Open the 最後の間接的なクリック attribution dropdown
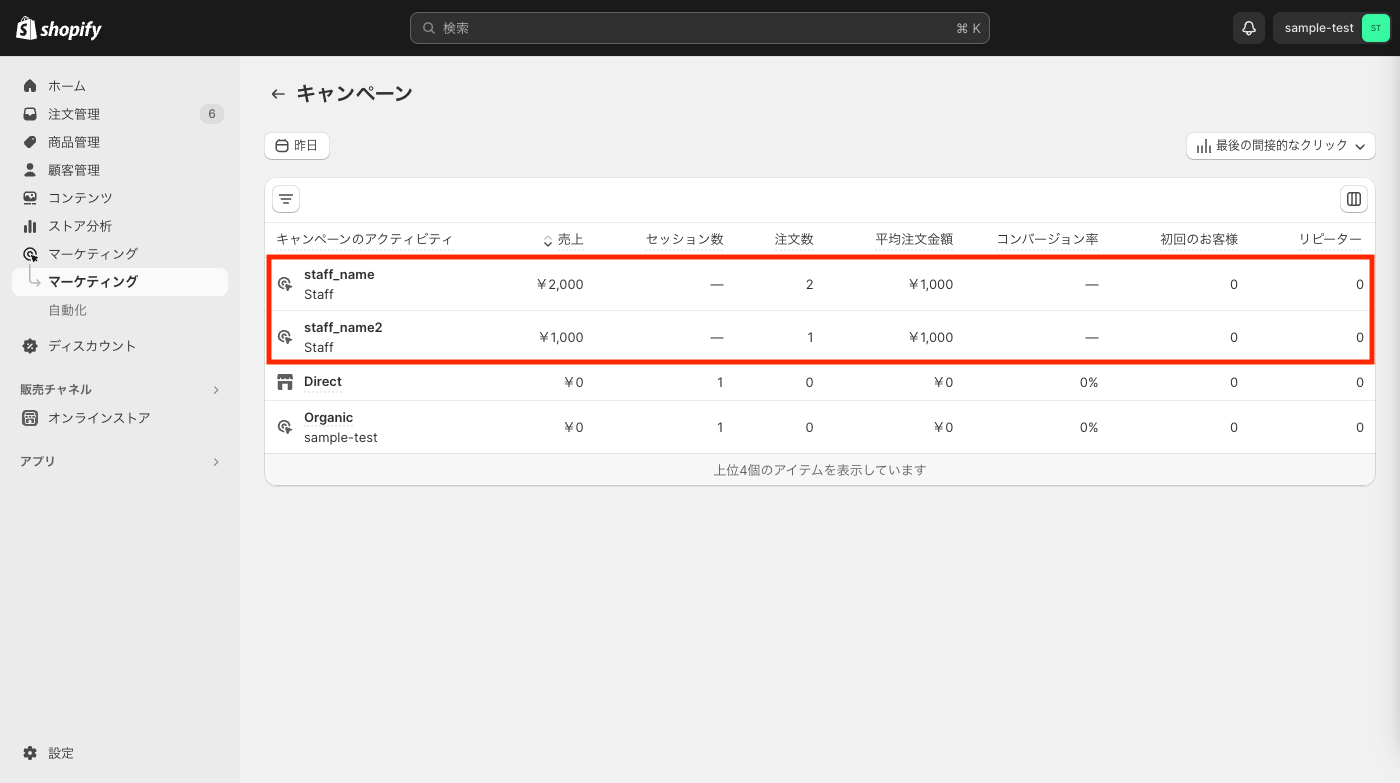1400x783 pixels. (x=1280, y=146)
